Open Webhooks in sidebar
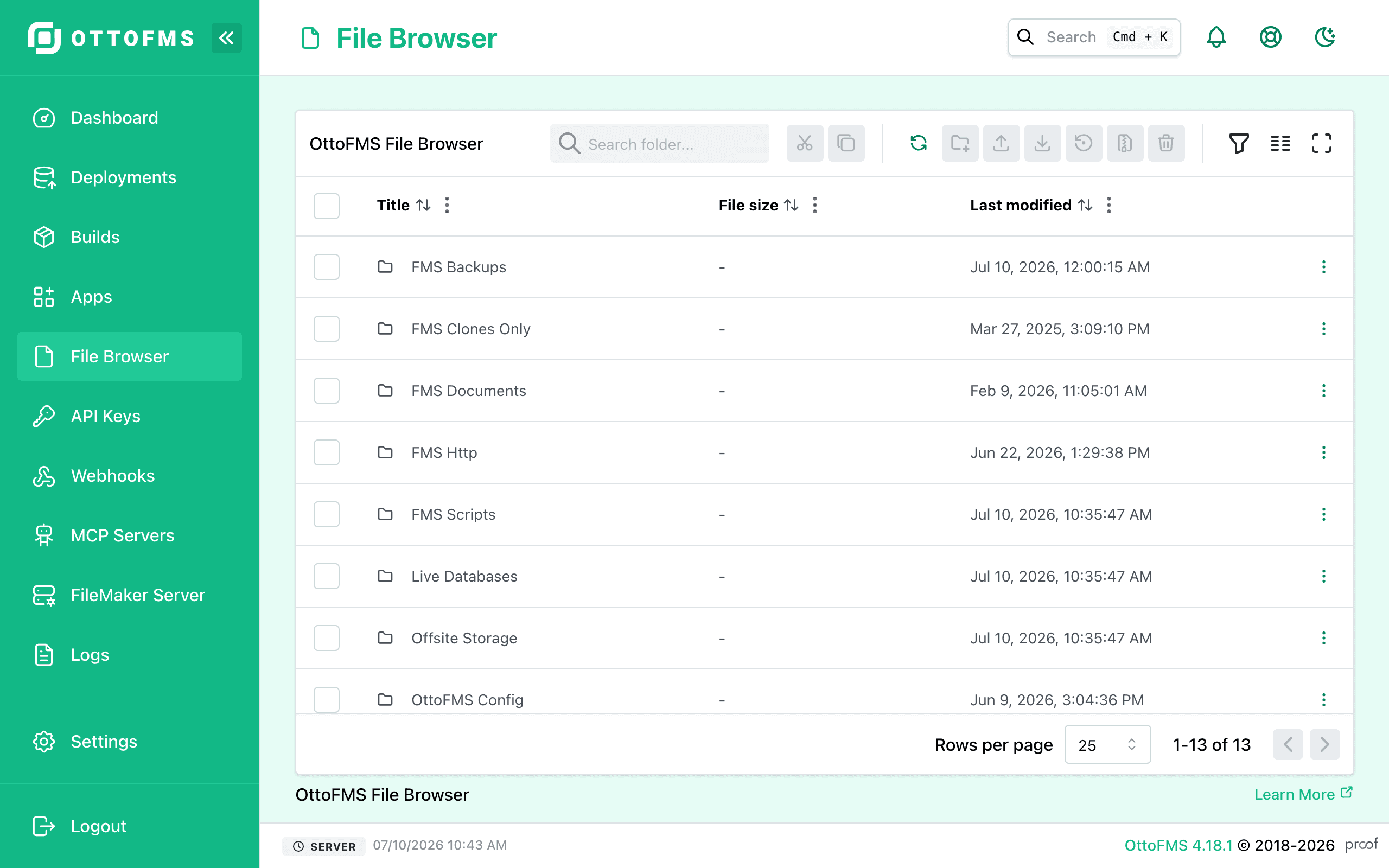This screenshot has width=1389, height=868. point(130,476)
